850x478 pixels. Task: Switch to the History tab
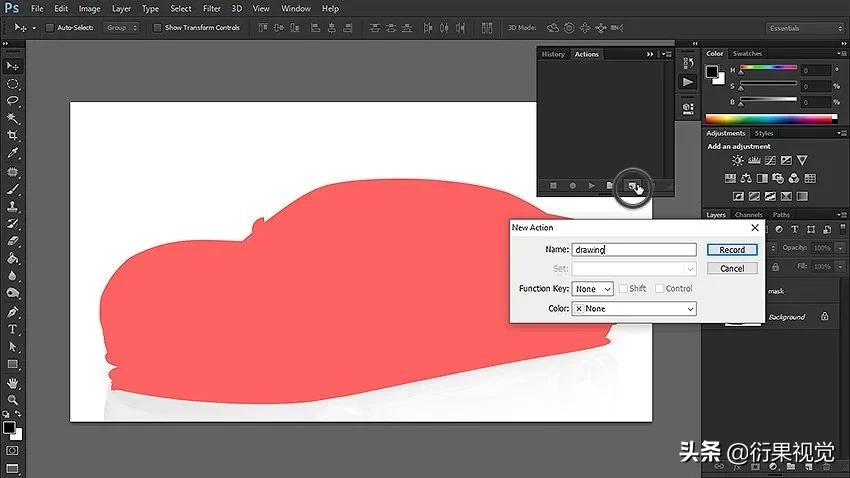click(x=553, y=54)
